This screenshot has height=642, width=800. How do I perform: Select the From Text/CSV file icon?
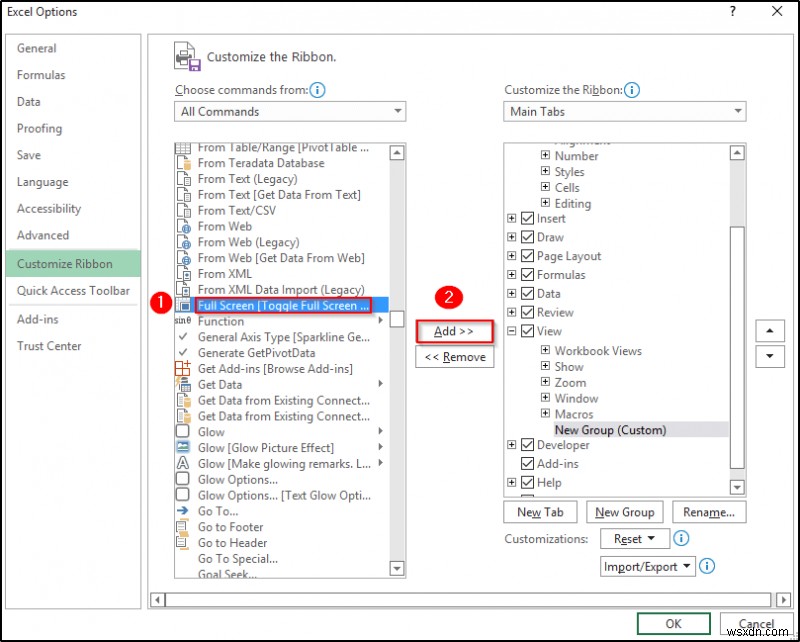click(x=186, y=210)
